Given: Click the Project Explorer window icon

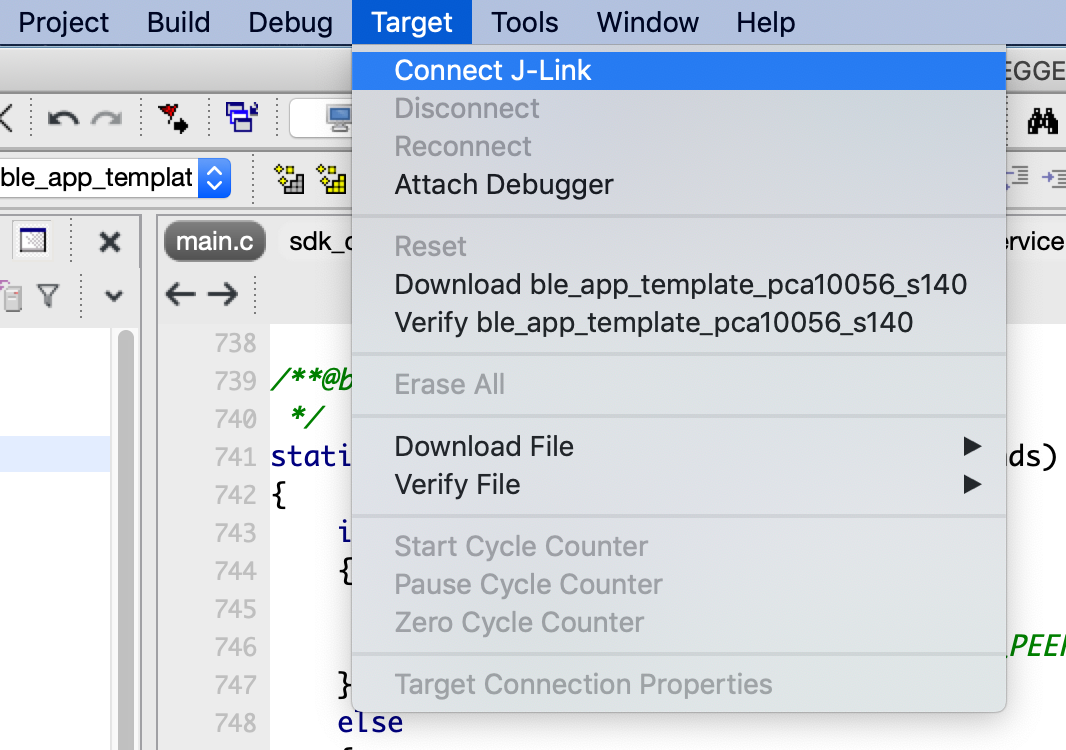Looking at the screenshot, I should (x=33, y=240).
